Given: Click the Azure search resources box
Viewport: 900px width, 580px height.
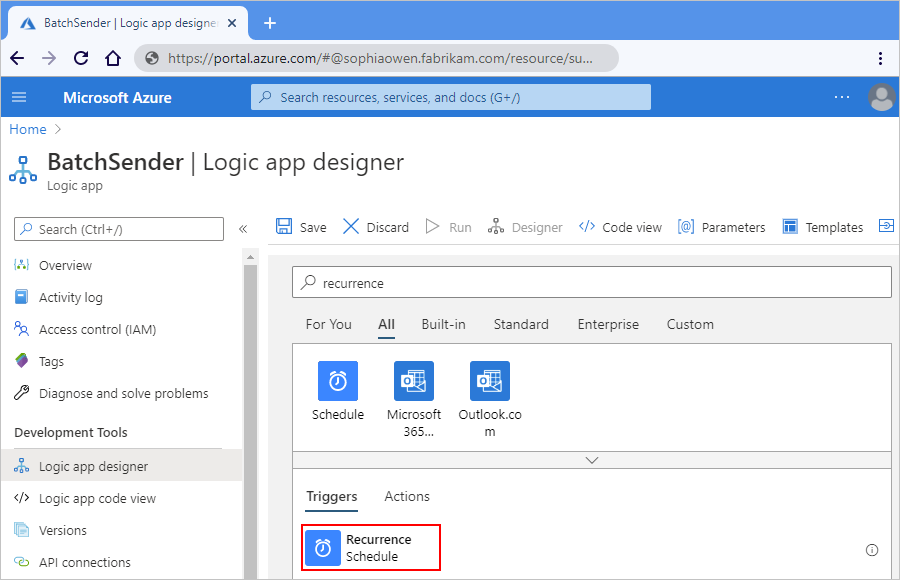Looking at the screenshot, I should 451,97.
